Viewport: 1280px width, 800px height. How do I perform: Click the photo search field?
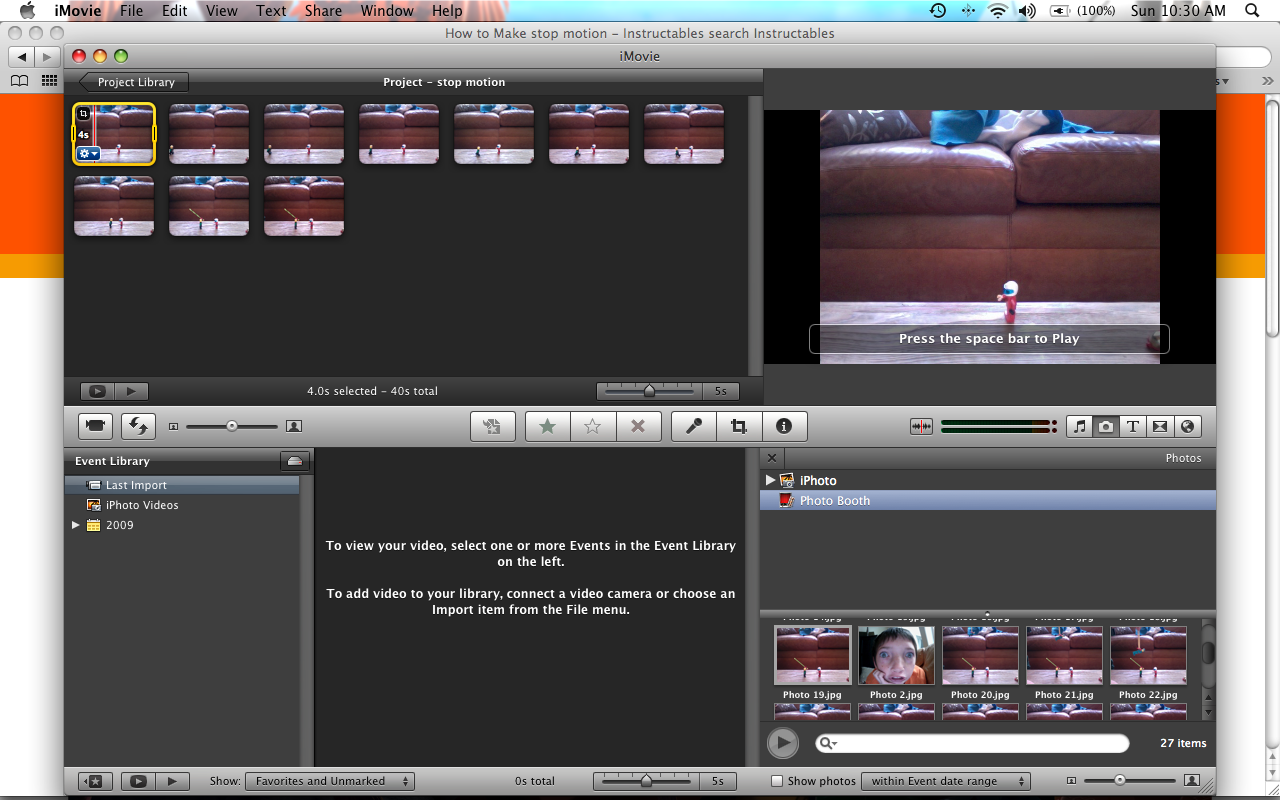coord(973,743)
